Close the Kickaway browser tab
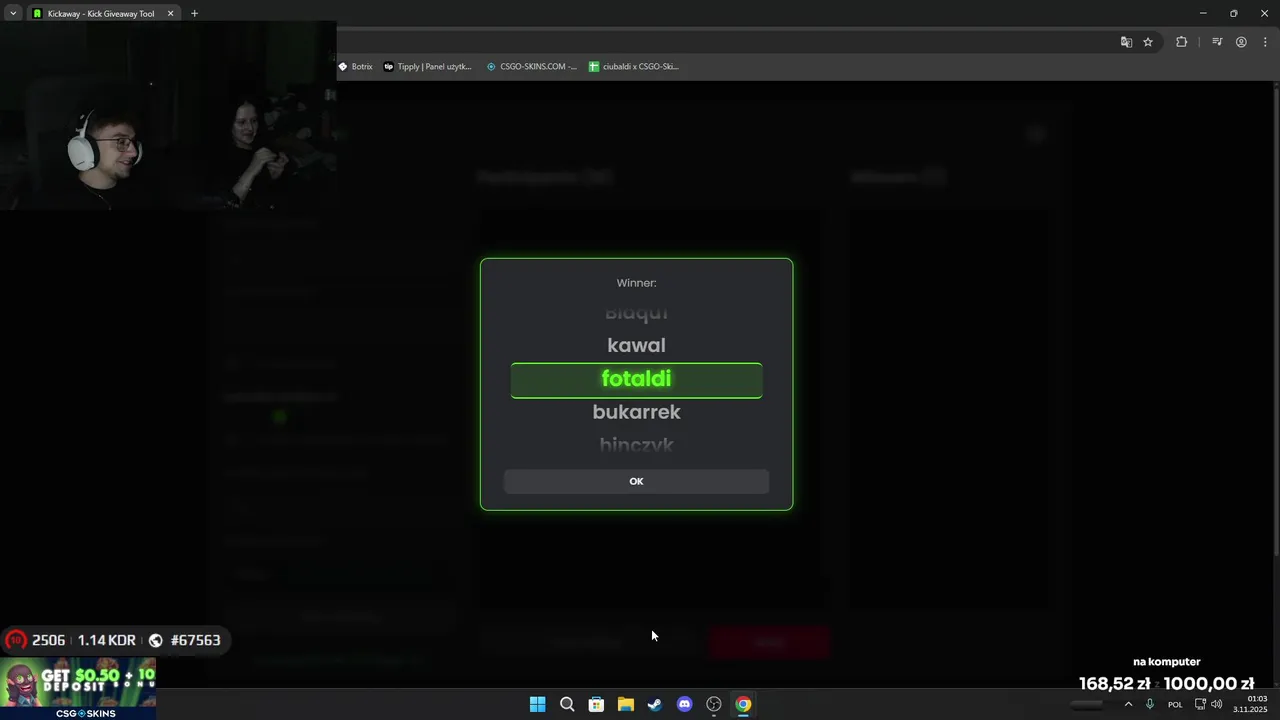Image resolution: width=1280 pixels, height=720 pixels. click(170, 14)
